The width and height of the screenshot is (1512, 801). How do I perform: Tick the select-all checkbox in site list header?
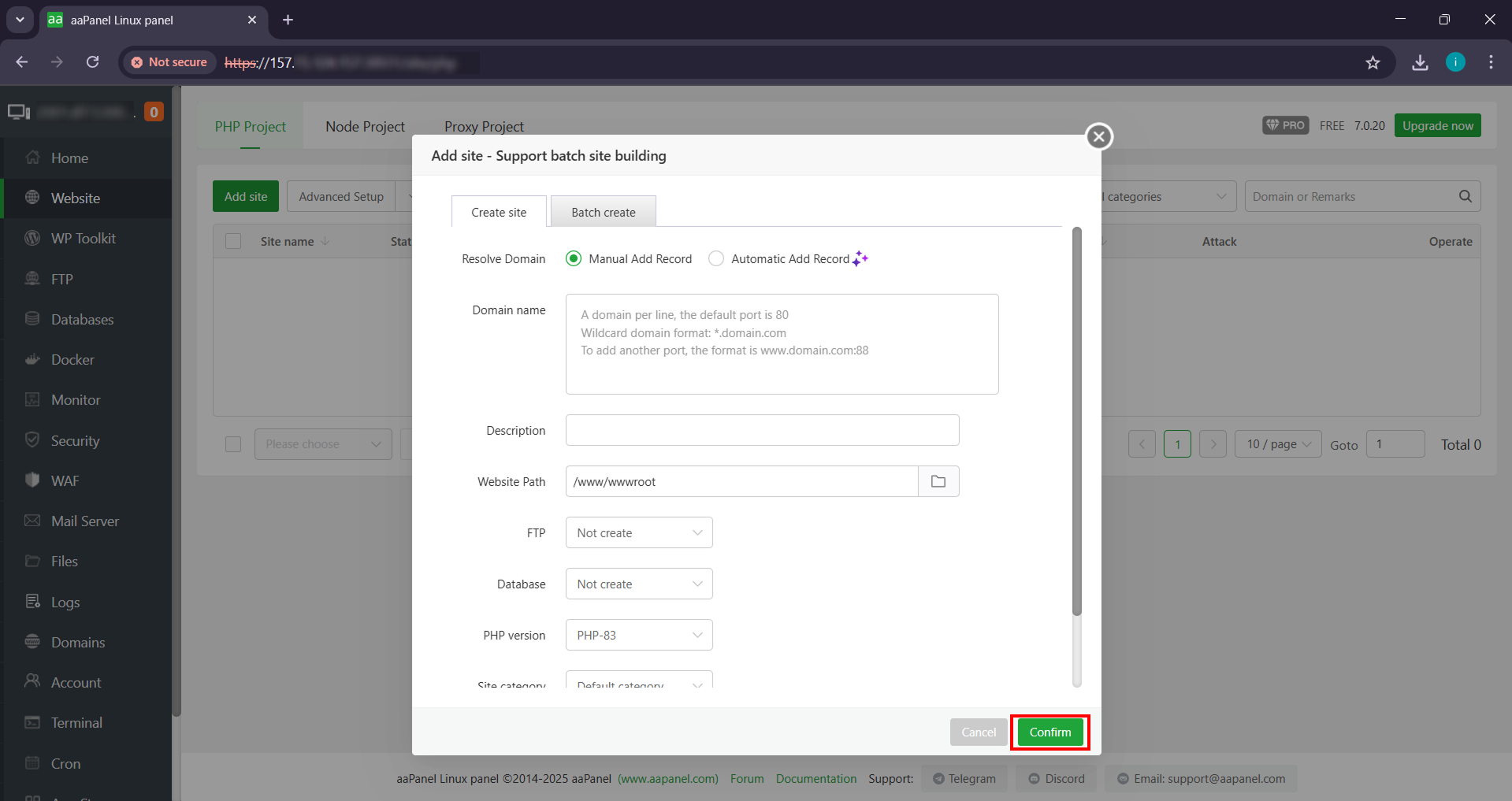tap(232, 241)
